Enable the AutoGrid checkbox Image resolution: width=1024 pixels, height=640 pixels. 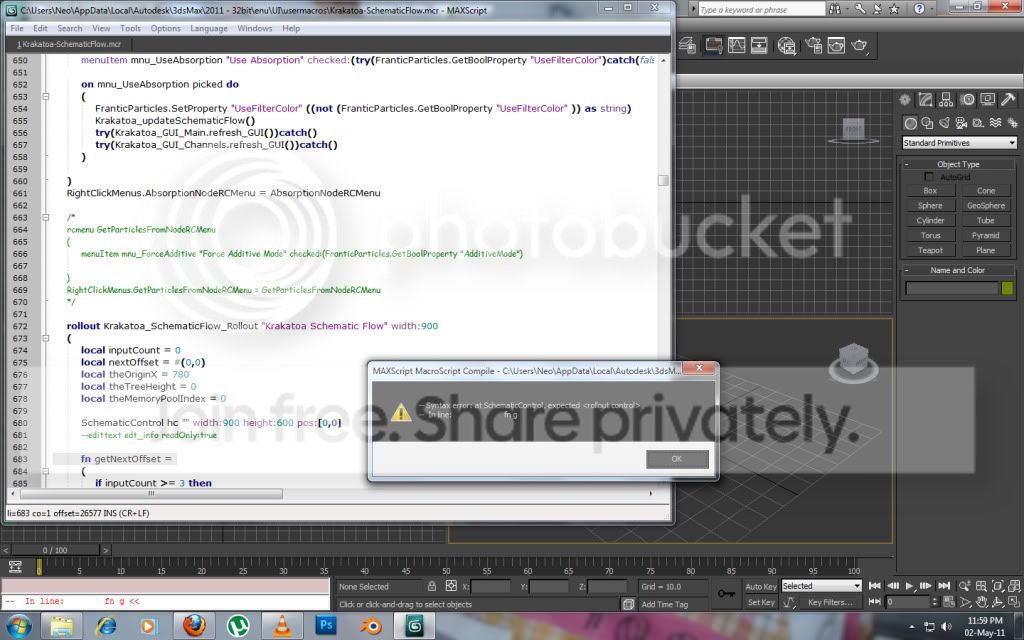tap(930, 177)
